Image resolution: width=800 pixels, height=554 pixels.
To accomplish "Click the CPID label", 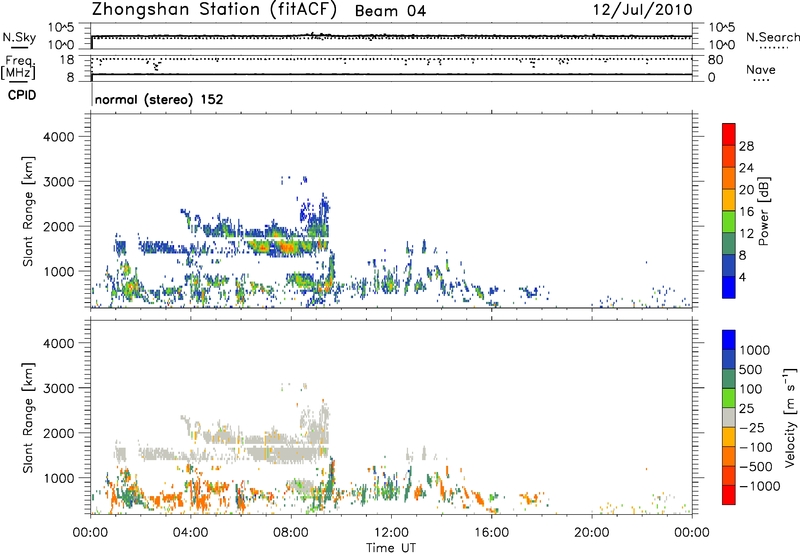I will click(22, 95).
